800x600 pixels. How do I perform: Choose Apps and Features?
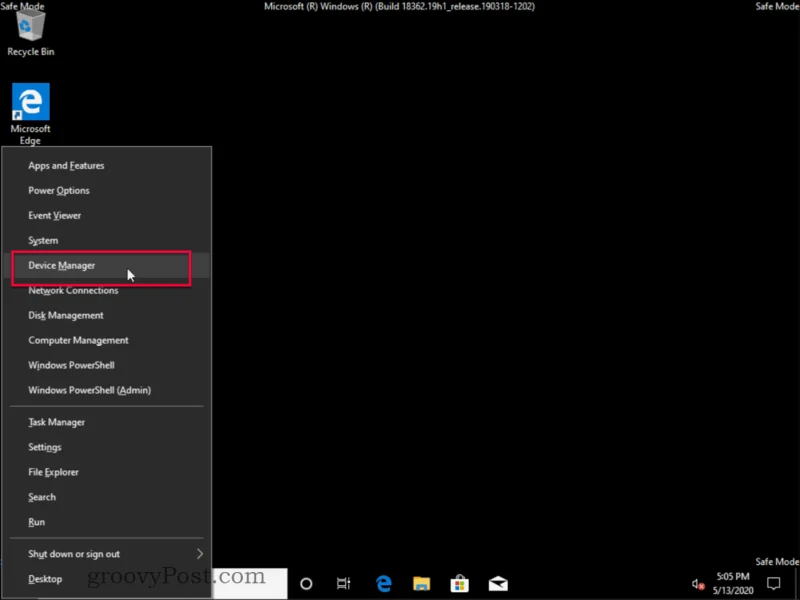click(107, 165)
